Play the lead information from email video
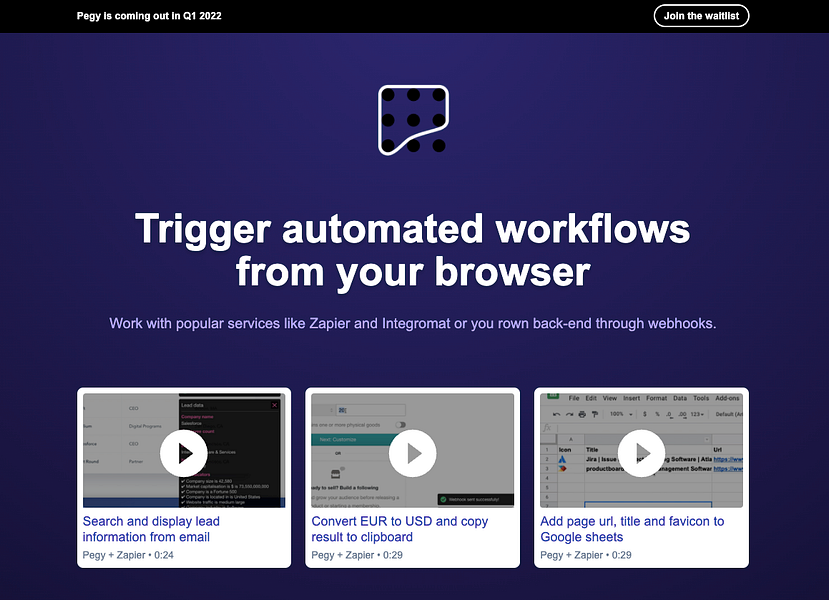The width and height of the screenshot is (829, 600). [x=183, y=453]
